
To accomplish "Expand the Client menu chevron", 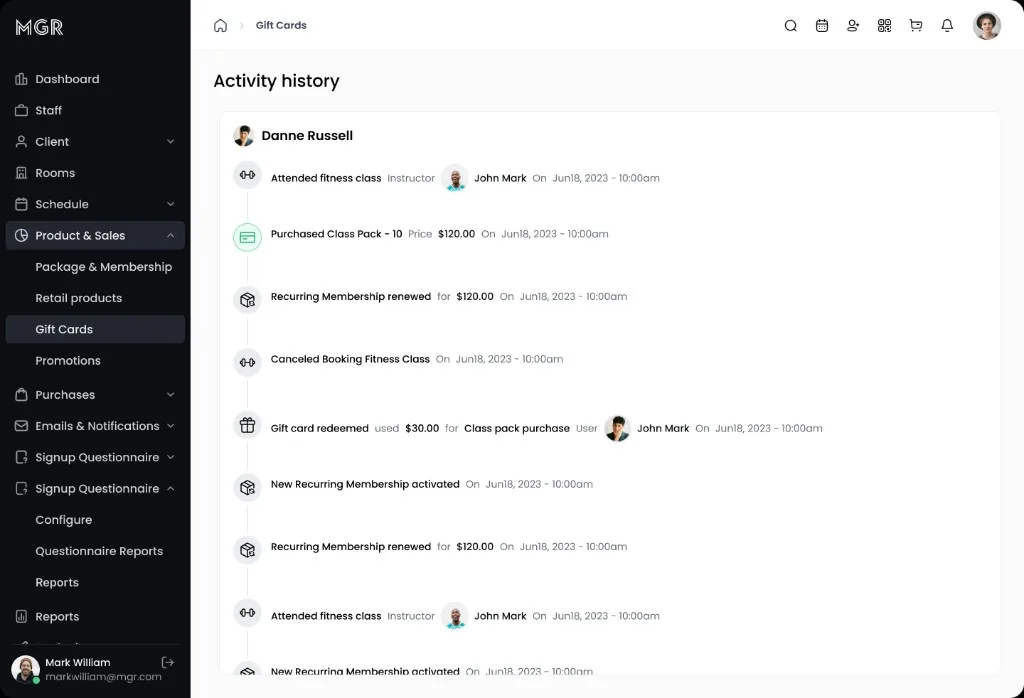I will 170,142.
